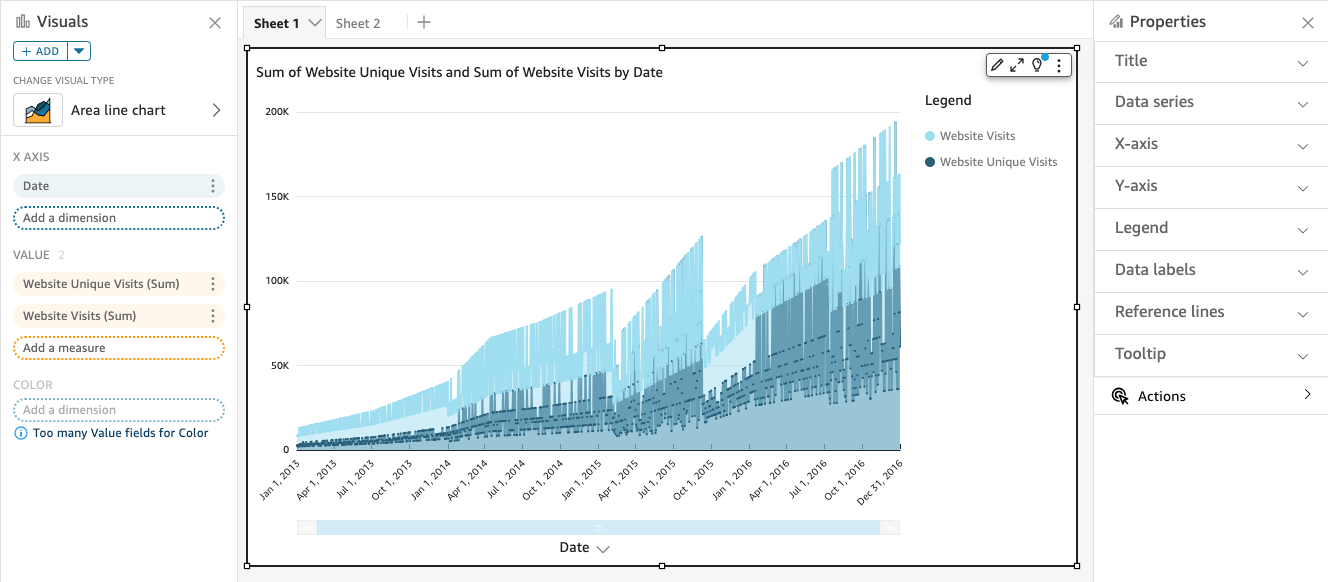Open the visual's three-dot options menu
1328x582 pixels.
1059,65
